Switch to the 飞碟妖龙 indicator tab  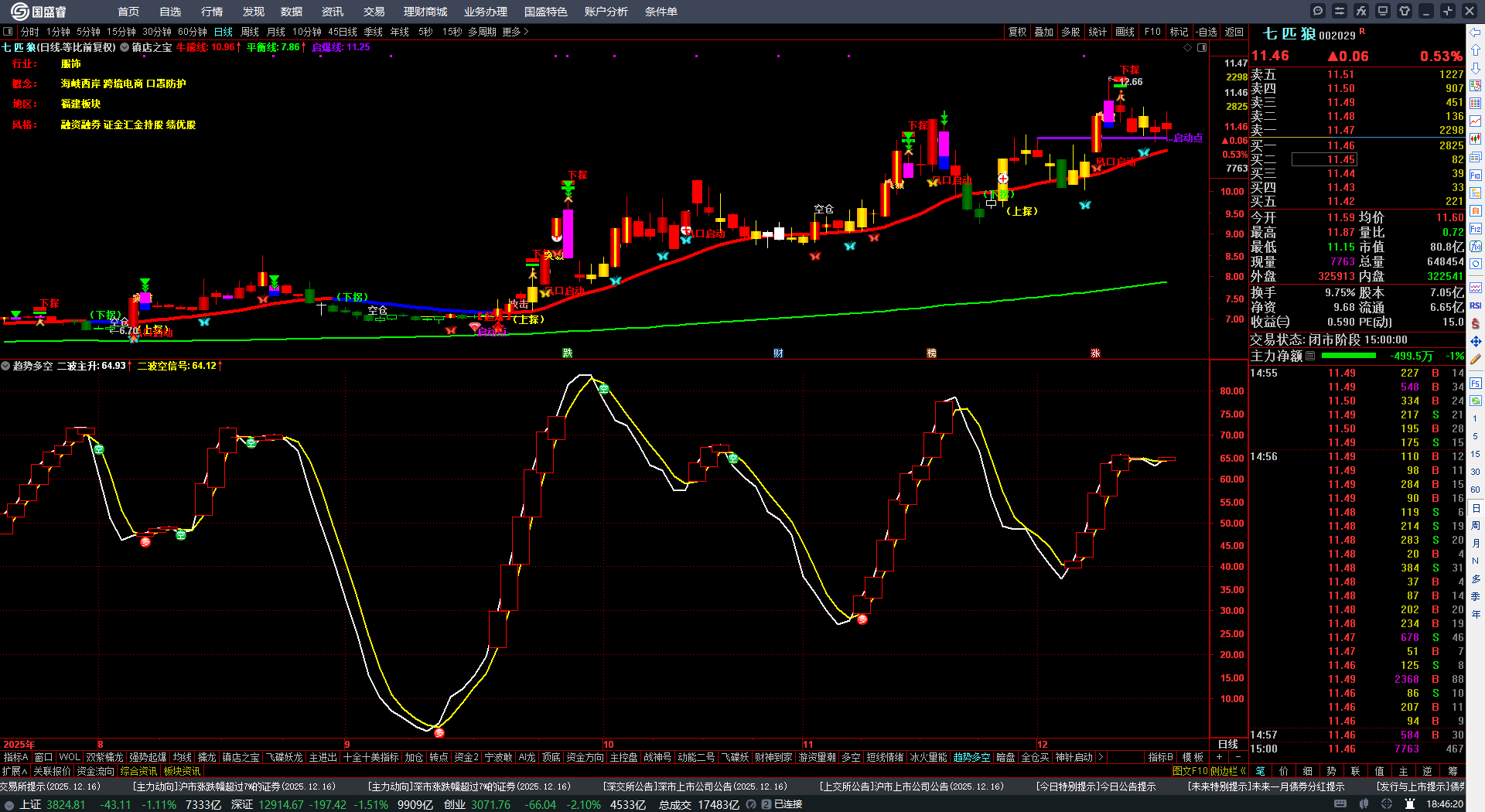(285, 757)
